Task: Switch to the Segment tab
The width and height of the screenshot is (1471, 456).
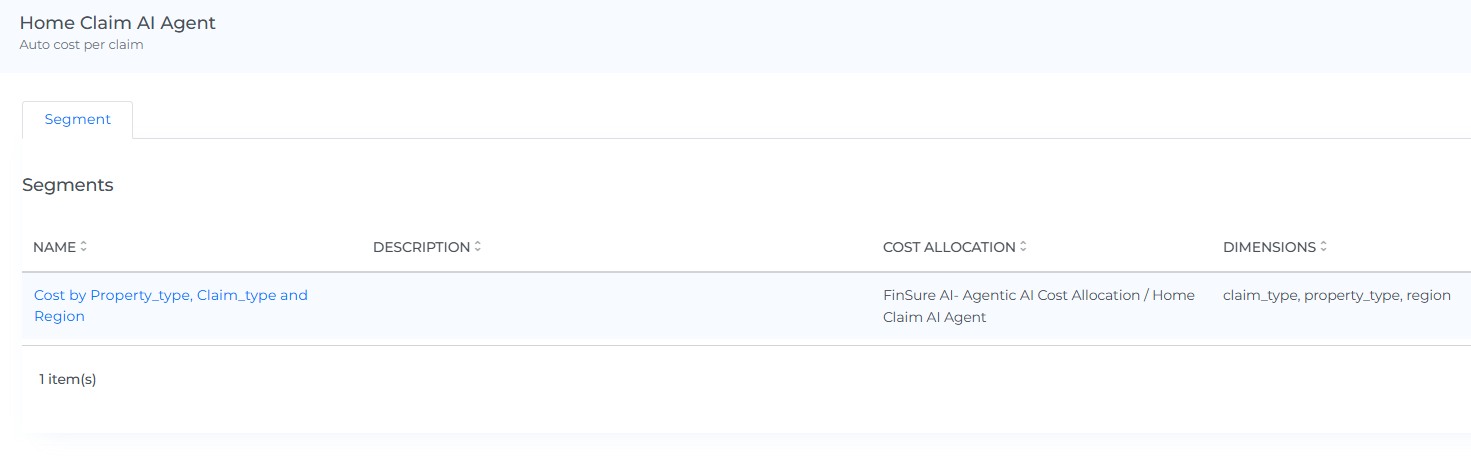Action: 77,119
